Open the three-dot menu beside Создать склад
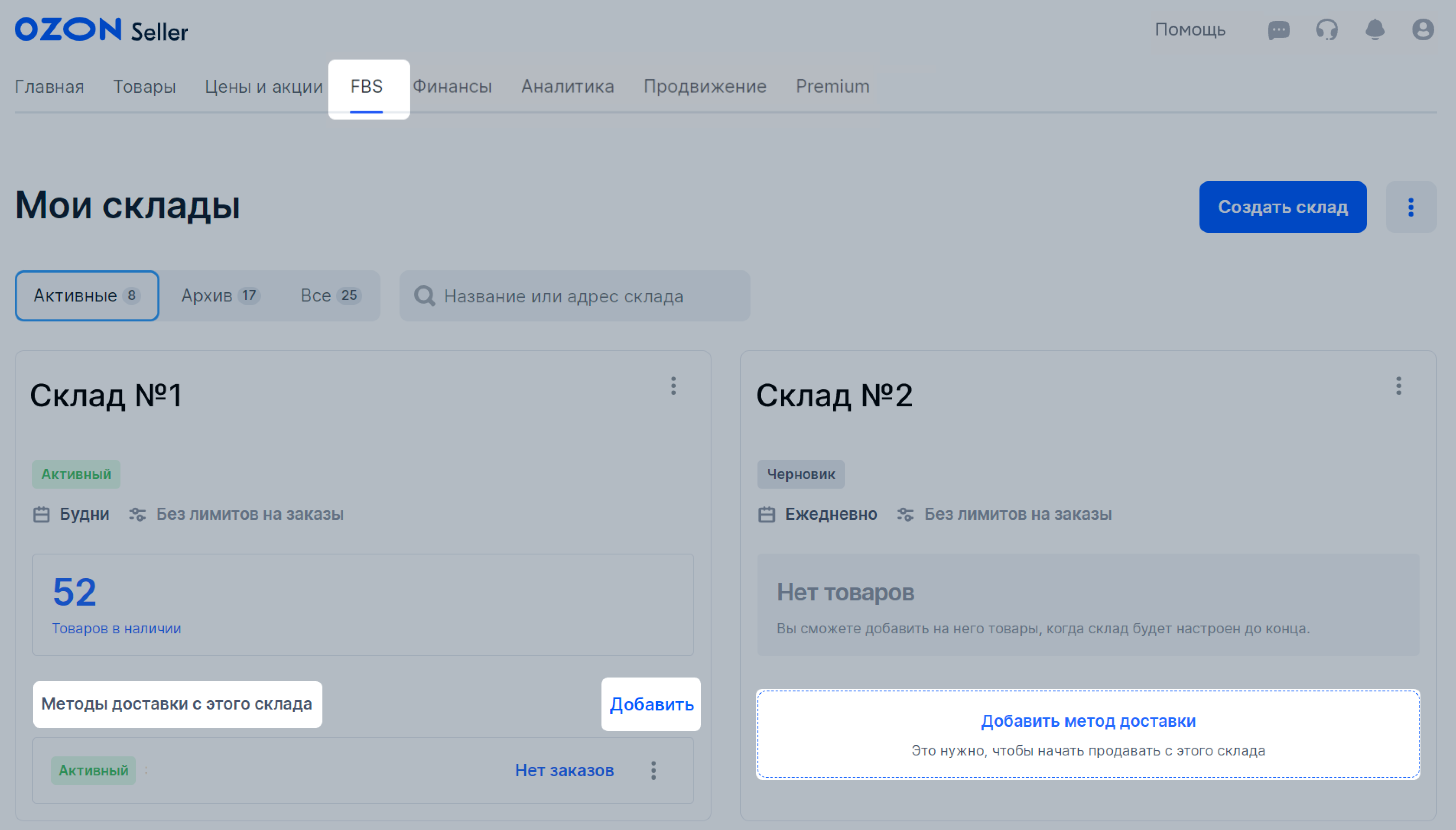 point(1411,207)
